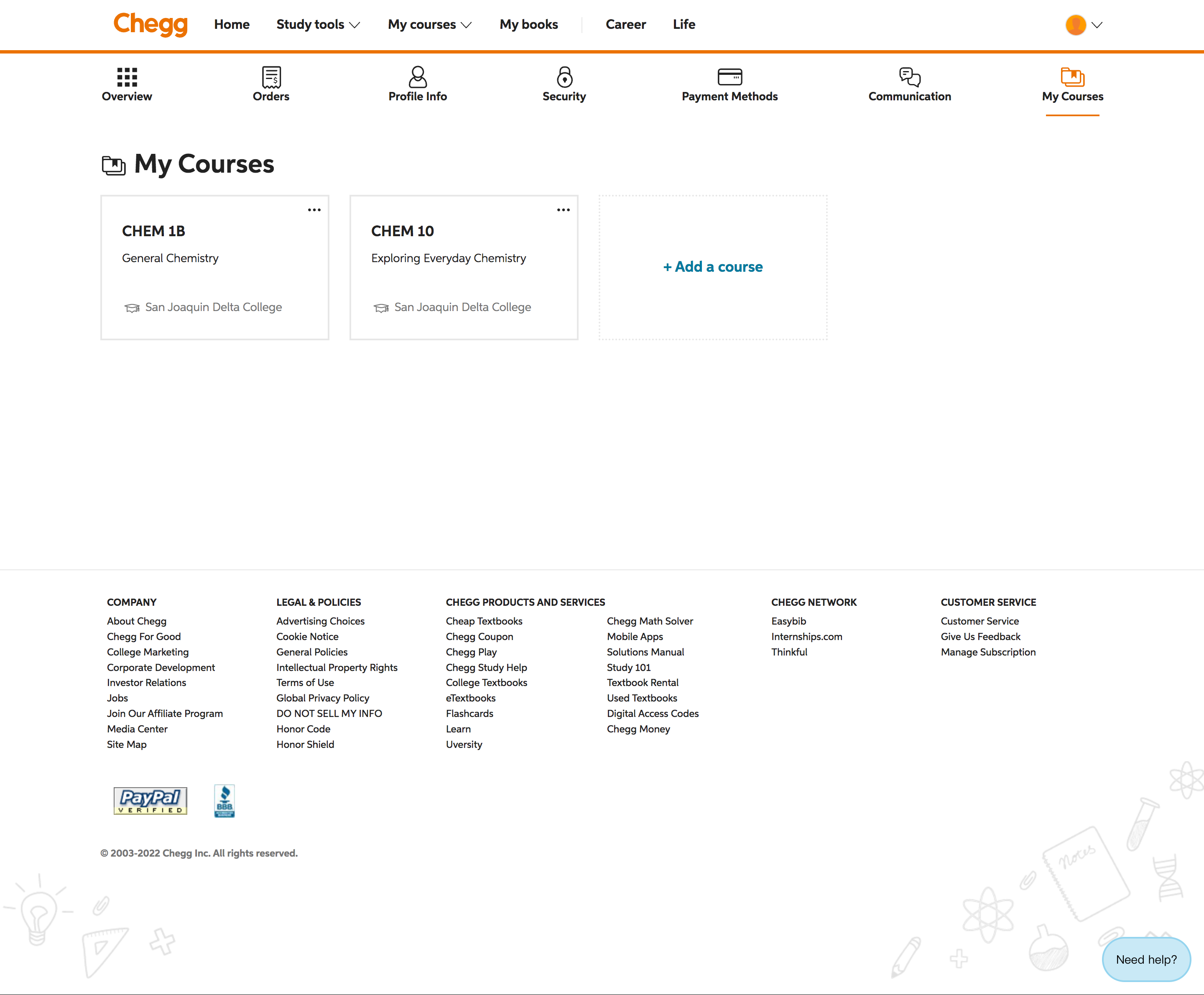Expand the account menu chevron
Screen dimensions: 1204x995
coord(1097,25)
